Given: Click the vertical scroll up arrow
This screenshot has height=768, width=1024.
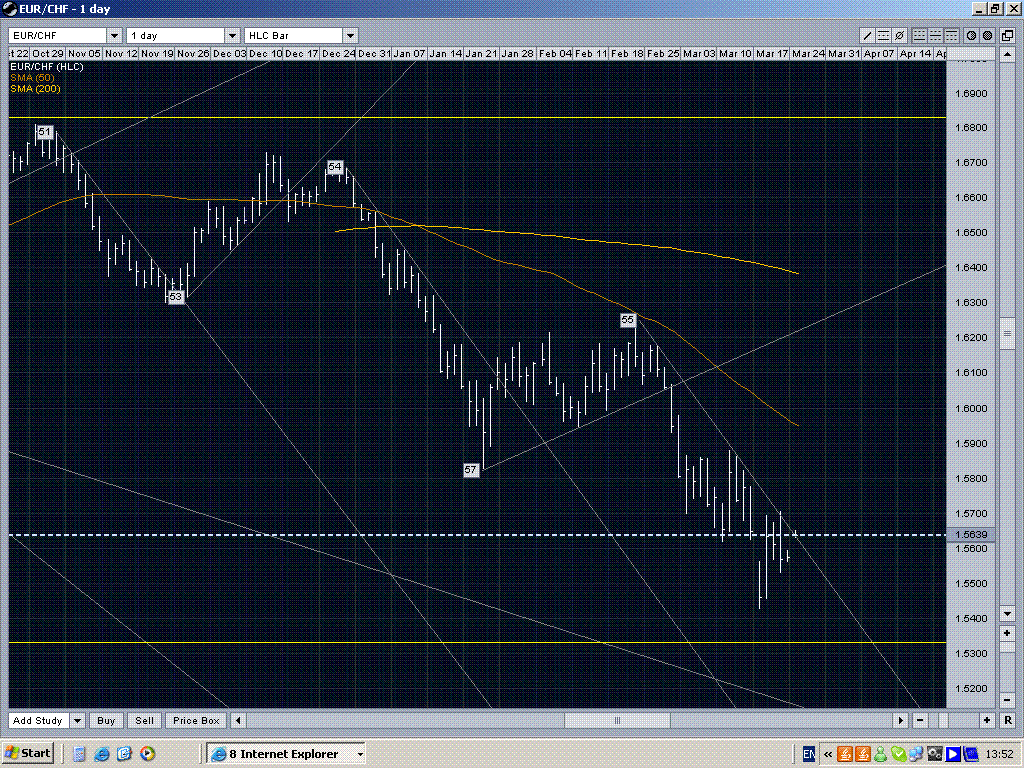Looking at the screenshot, I should point(1007,54).
